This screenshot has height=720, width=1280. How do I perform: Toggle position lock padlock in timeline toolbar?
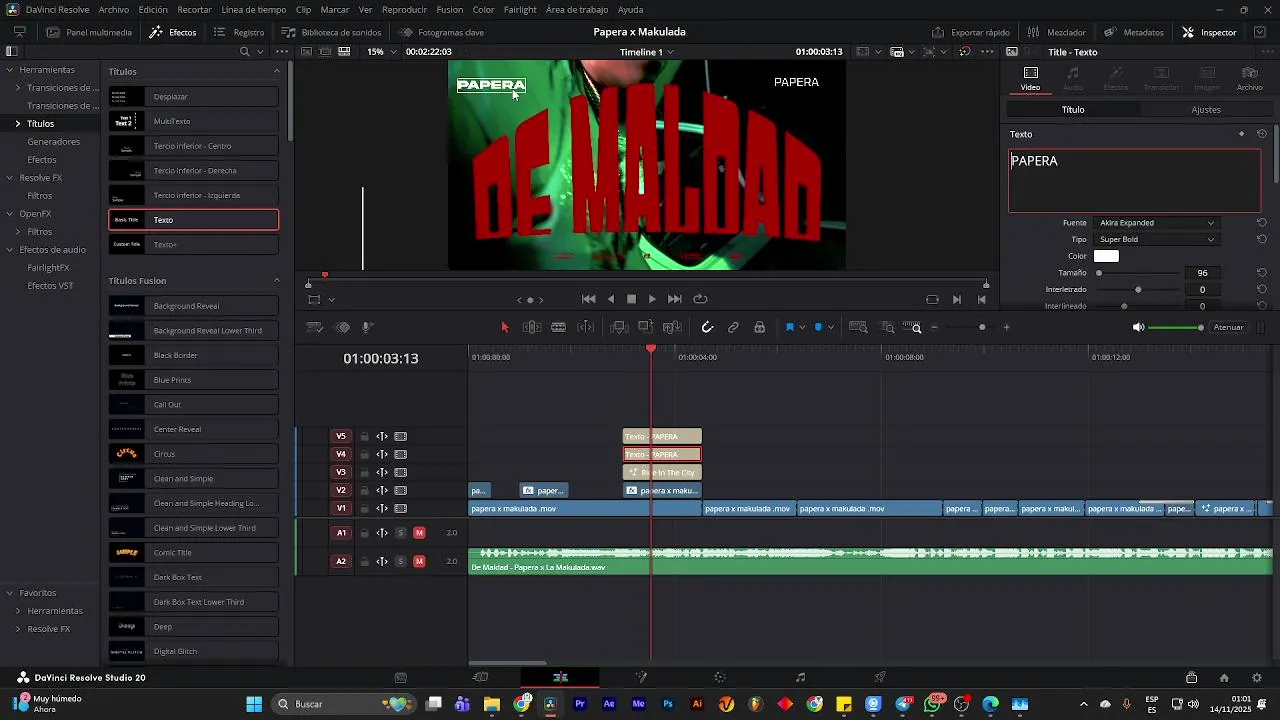point(760,327)
